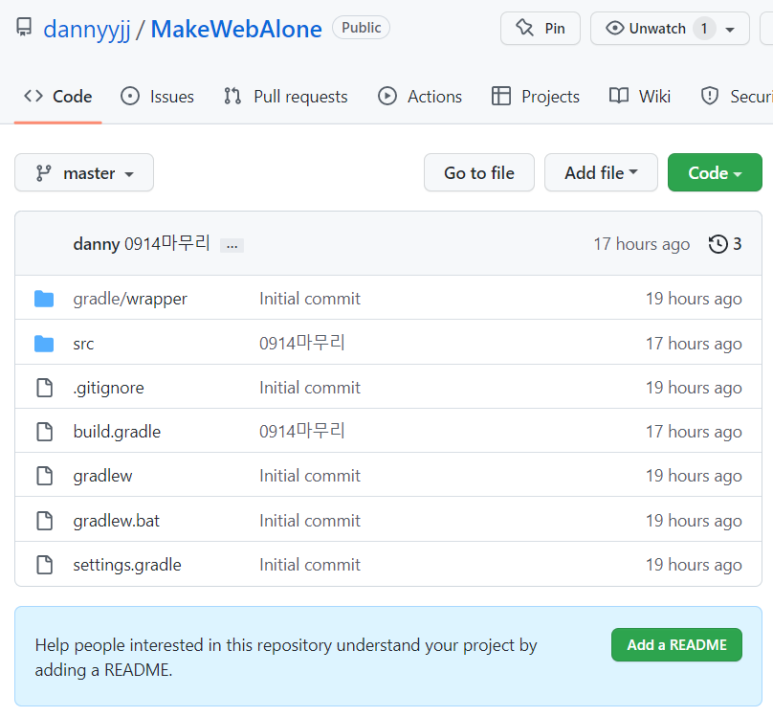Click 19 hours ago on gradle/wrapper row
Screen dimensions: 773x717
(x=694, y=299)
